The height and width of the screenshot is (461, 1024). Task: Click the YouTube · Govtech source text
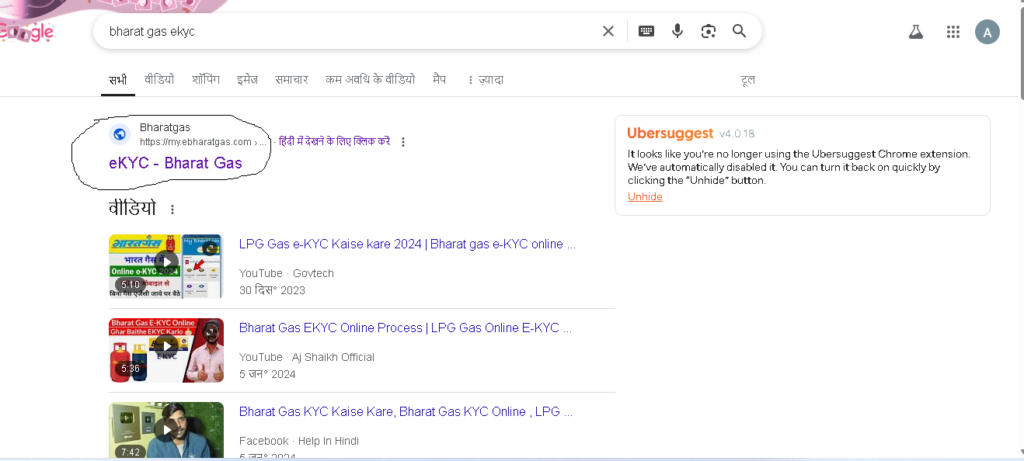point(286,273)
